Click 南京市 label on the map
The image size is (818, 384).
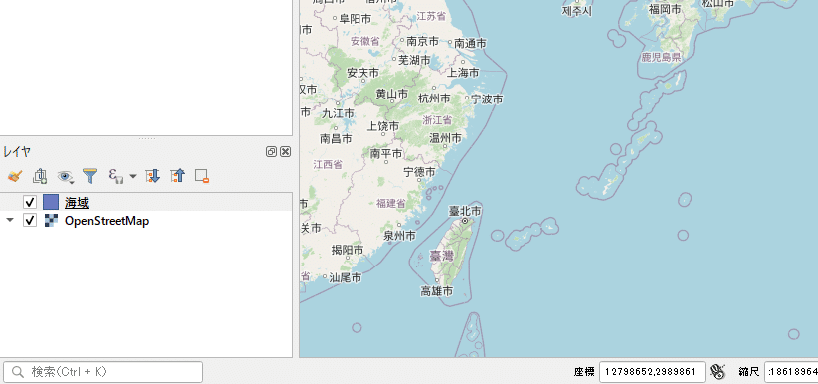coord(423,41)
